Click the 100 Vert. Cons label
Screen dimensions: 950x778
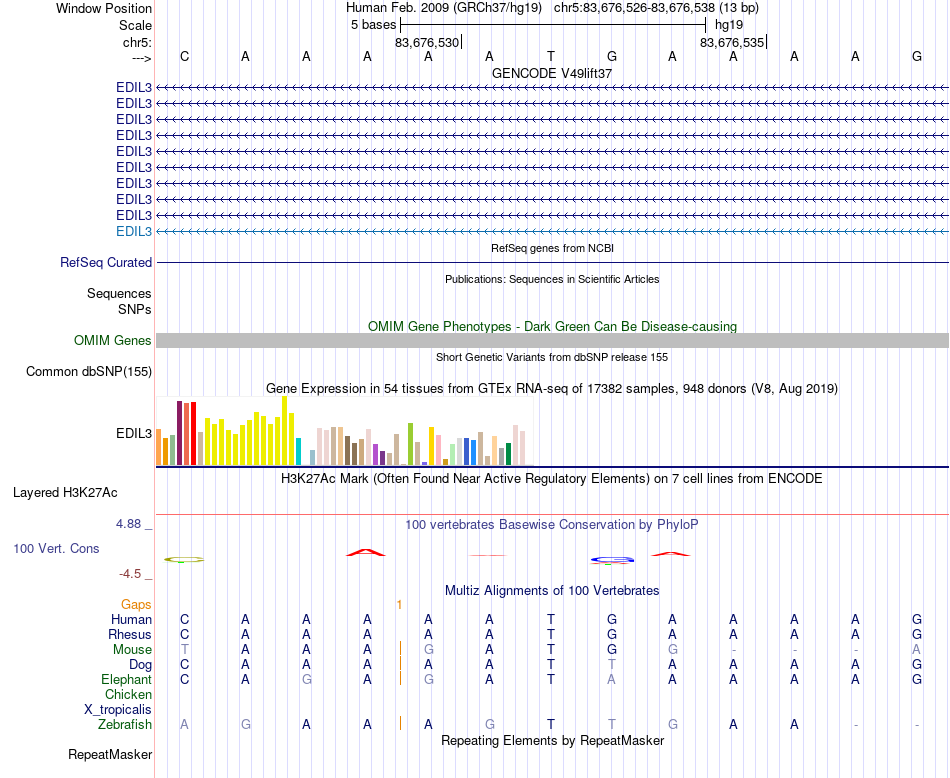[56, 548]
